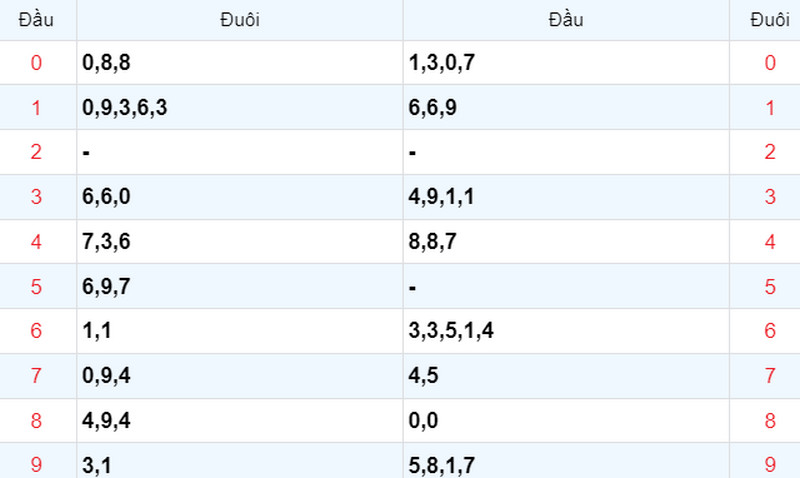Select the cell showing 4,9,4
This screenshot has width=800, height=478.
click(x=240, y=420)
